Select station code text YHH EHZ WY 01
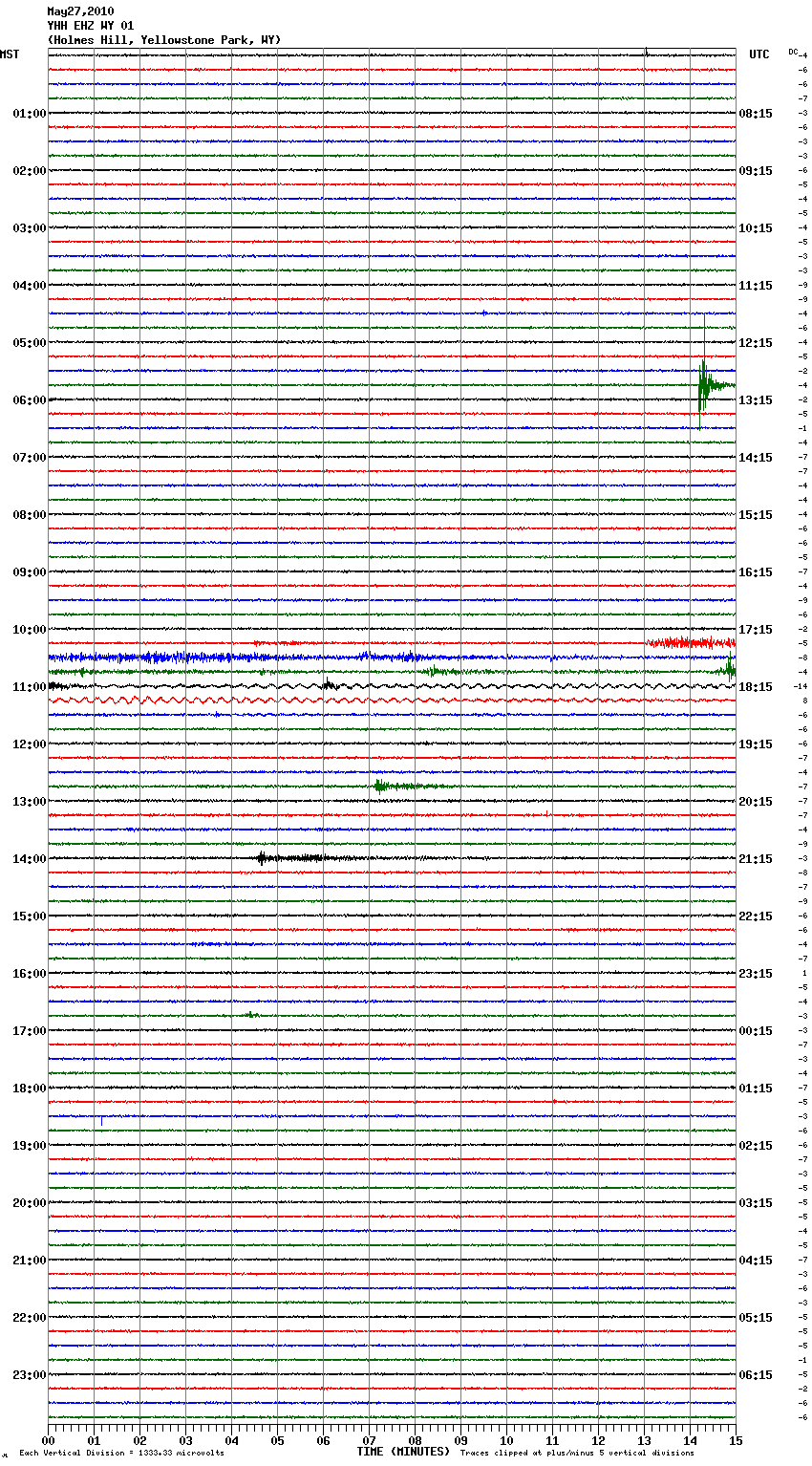The width and height of the screenshot is (812, 1466). [90, 26]
